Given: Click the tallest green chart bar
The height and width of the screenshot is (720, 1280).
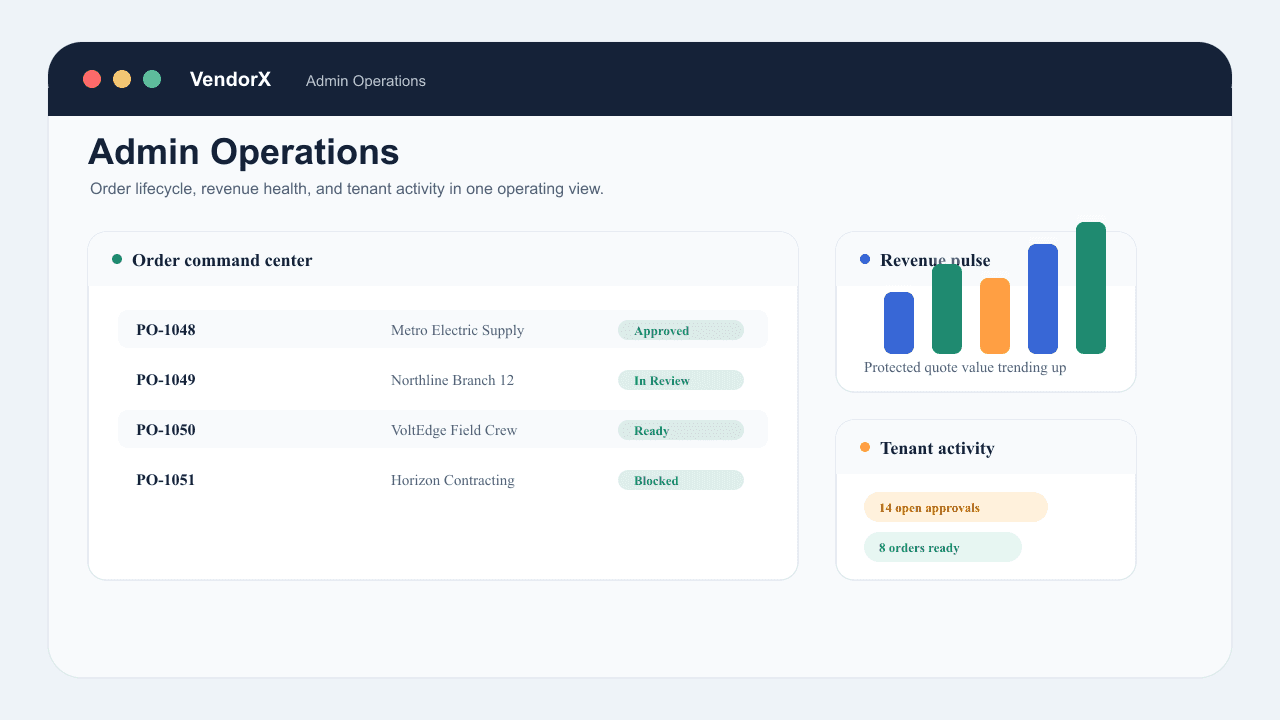Looking at the screenshot, I should coord(1091,288).
